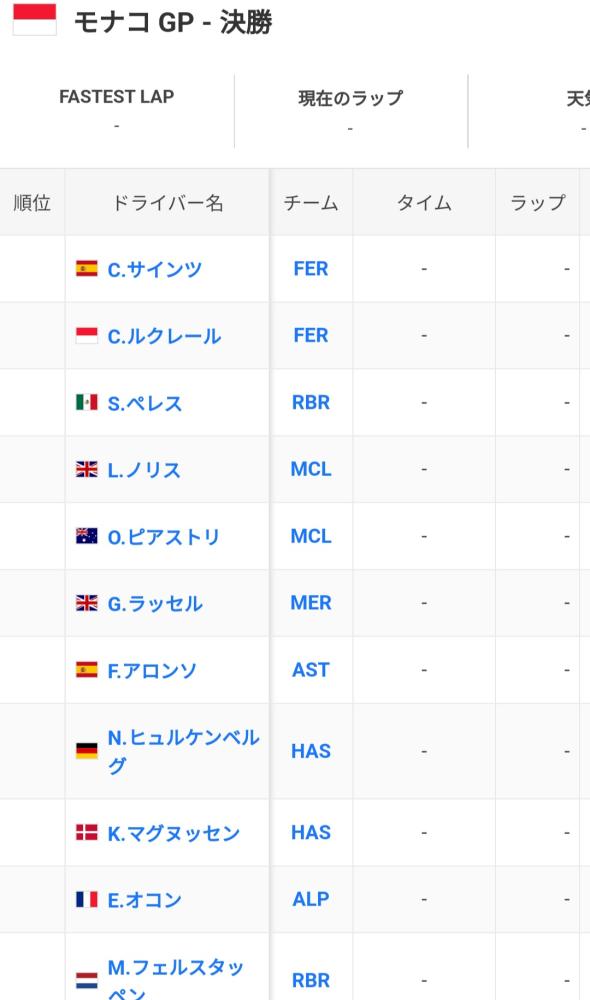Viewport: 590px width, 1000px height.
Task: Open driver page for L.ノリス
Action: point(144,470)
